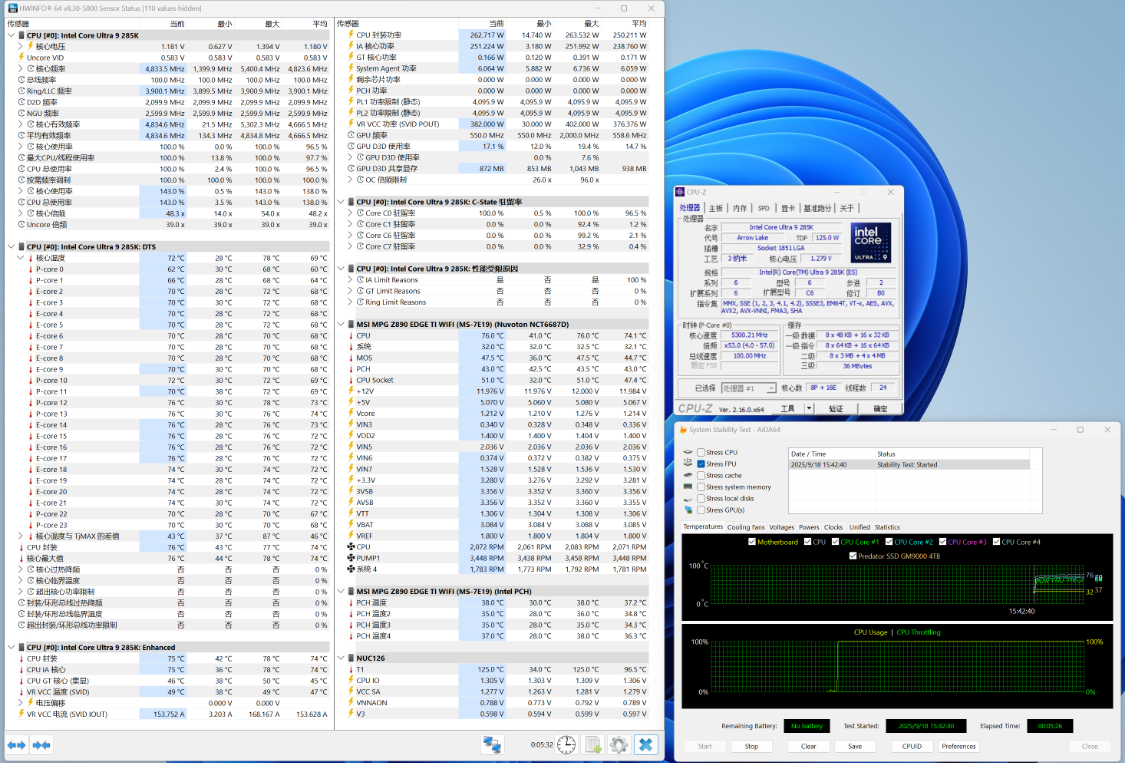Open HWiNFO sensor settings gear icon

coord(619,745)
